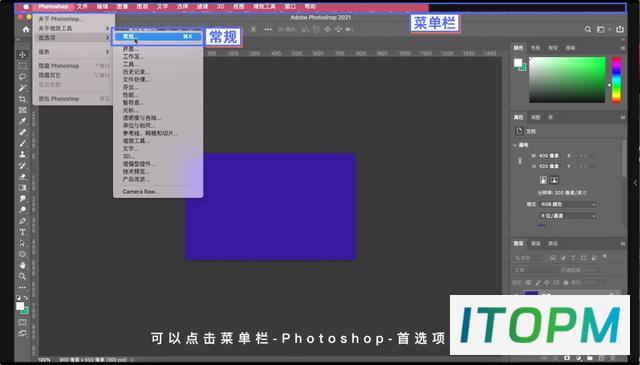Click the highlighted 常规 menu entry
The width and height of the screenshot is (640, 365).
157,36
